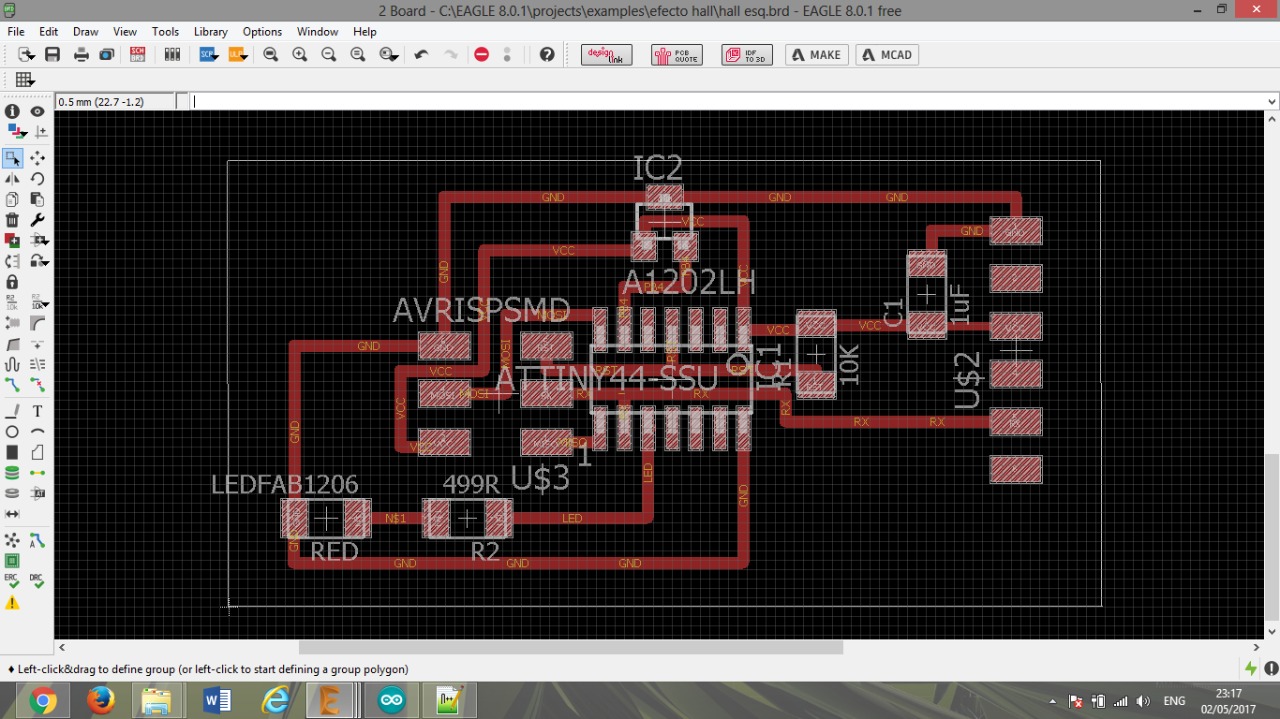Open the CAM processor icon
Screen dimensions: 1280x719
click(106, 55)
